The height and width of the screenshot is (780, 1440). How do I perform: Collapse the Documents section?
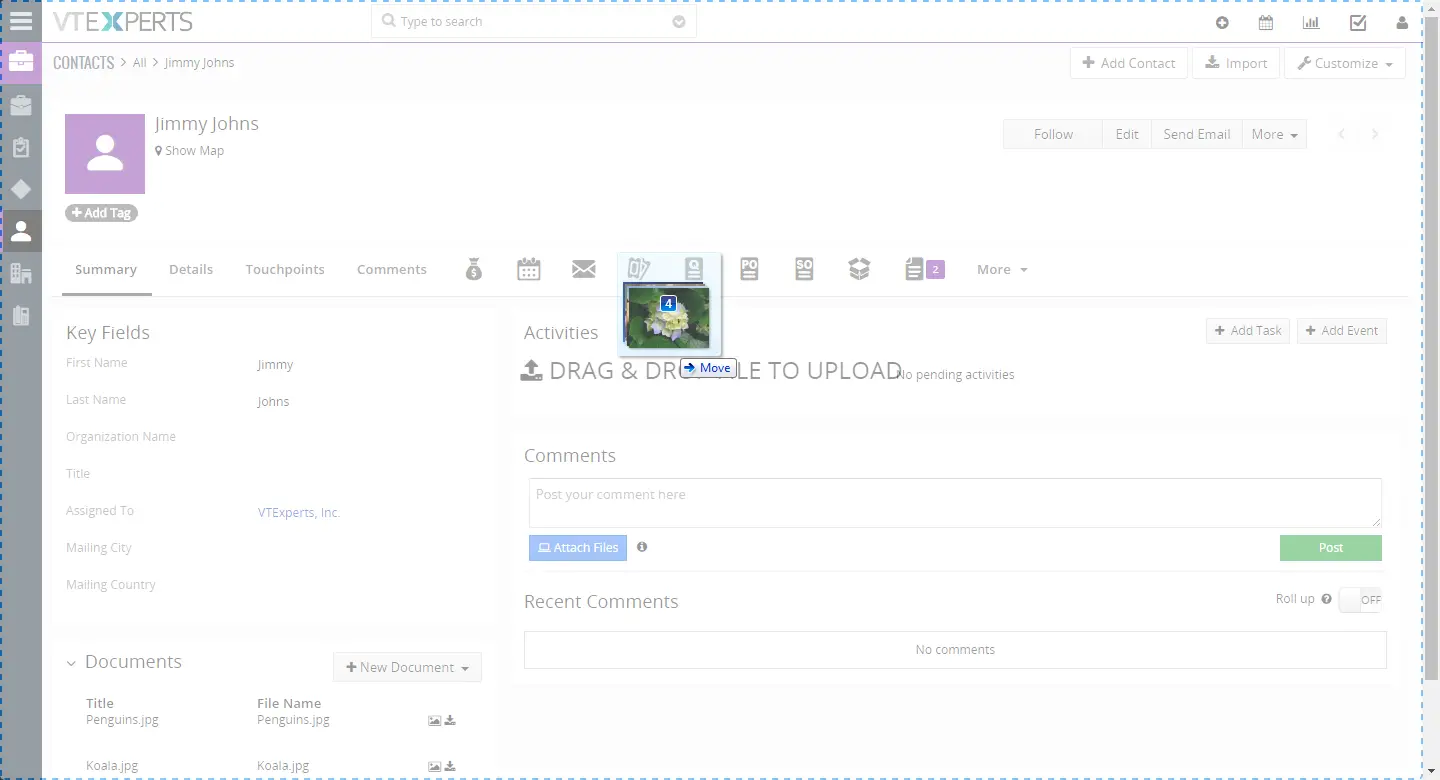[71, 663]
